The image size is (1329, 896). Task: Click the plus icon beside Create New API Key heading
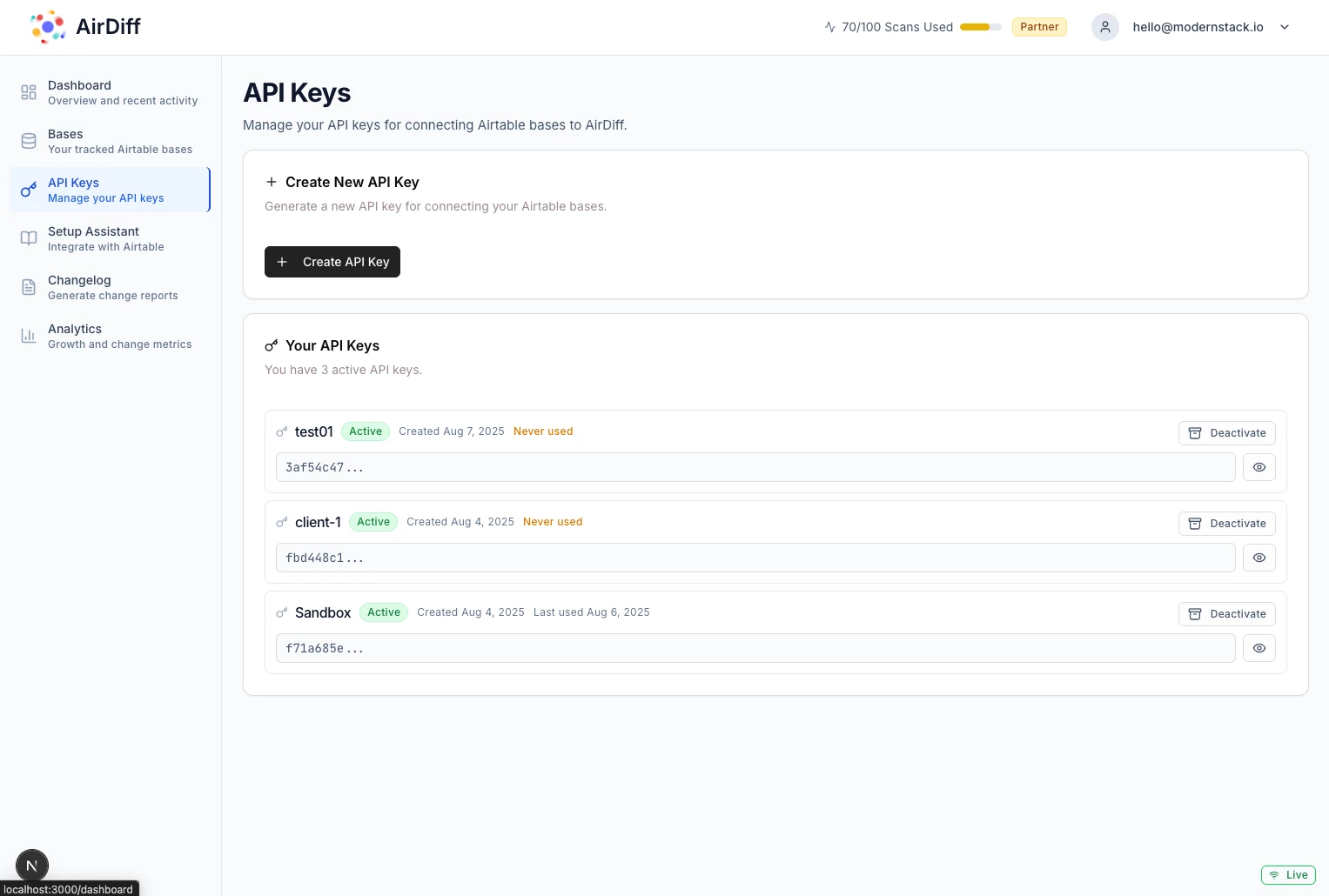pyautogui.click(x=272, y=182)
